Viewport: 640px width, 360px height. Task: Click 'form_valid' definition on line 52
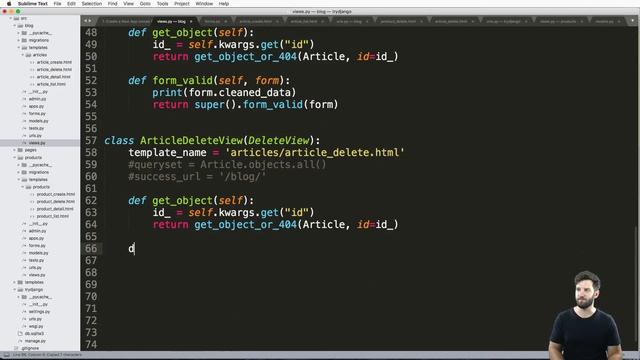(x=182, y=80)
